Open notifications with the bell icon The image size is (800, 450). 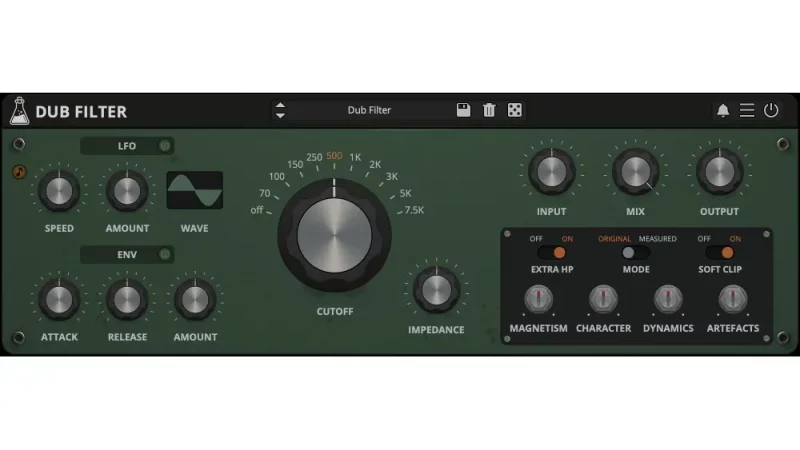pos(723,111)
